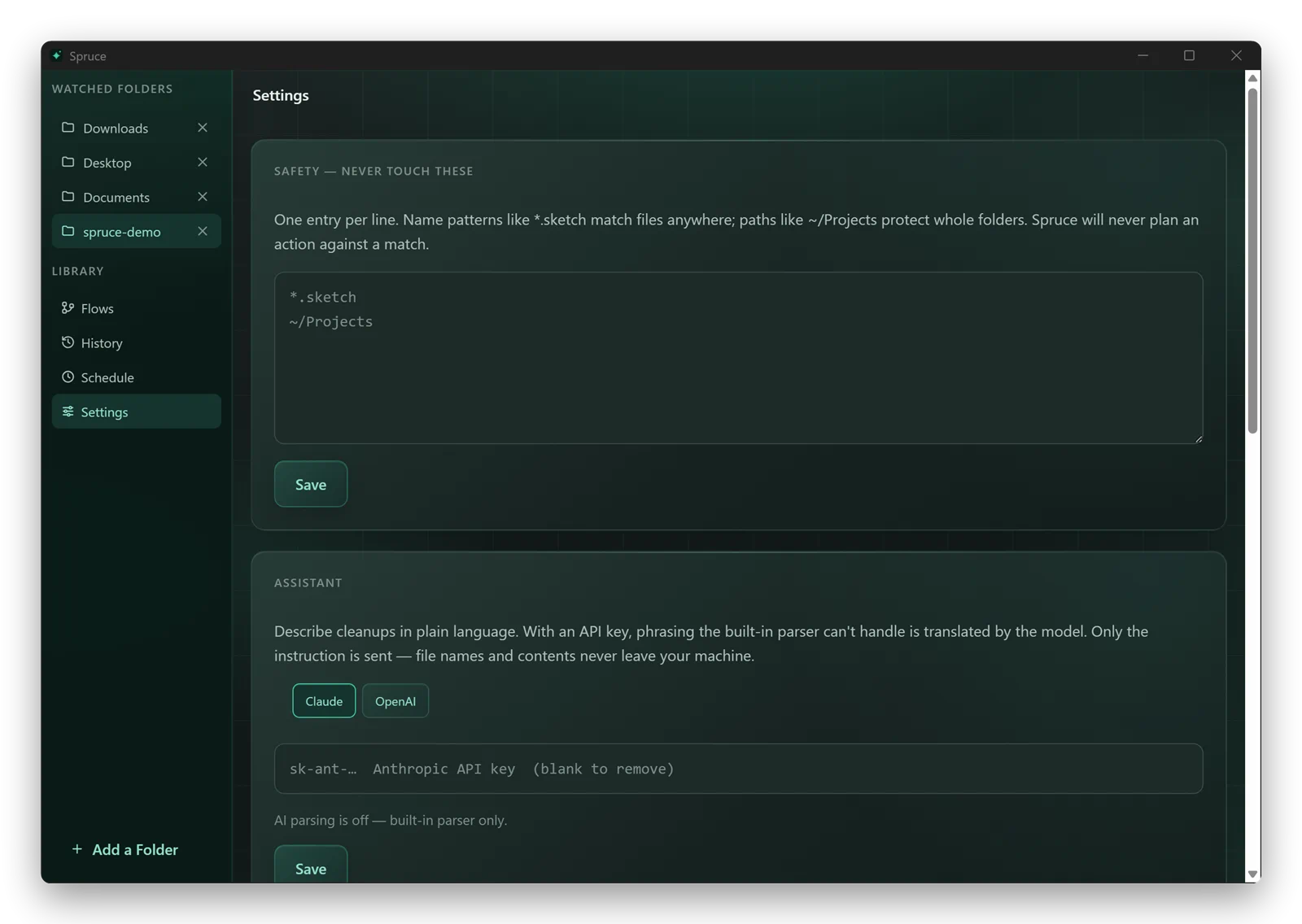Click the scrollbar down arrow

(1253, 874)
